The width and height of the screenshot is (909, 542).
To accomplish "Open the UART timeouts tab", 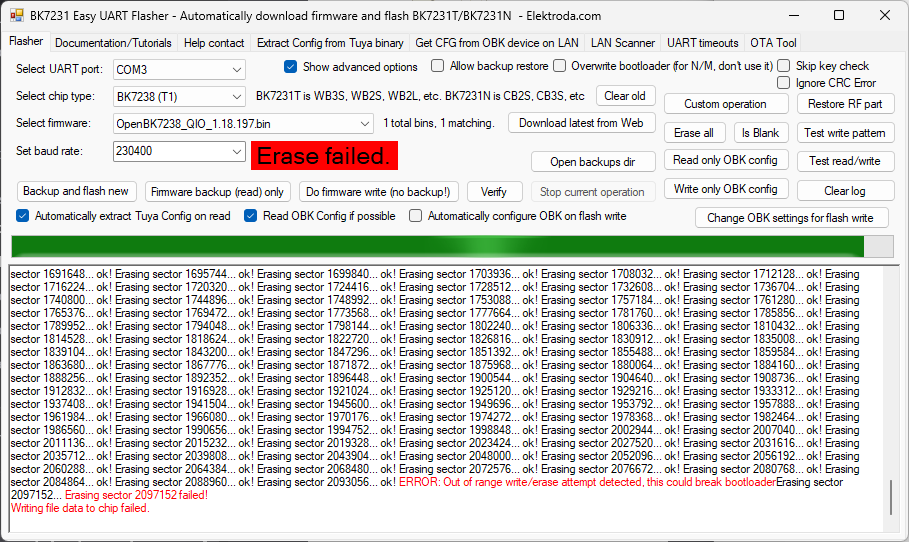I will 703,43.
